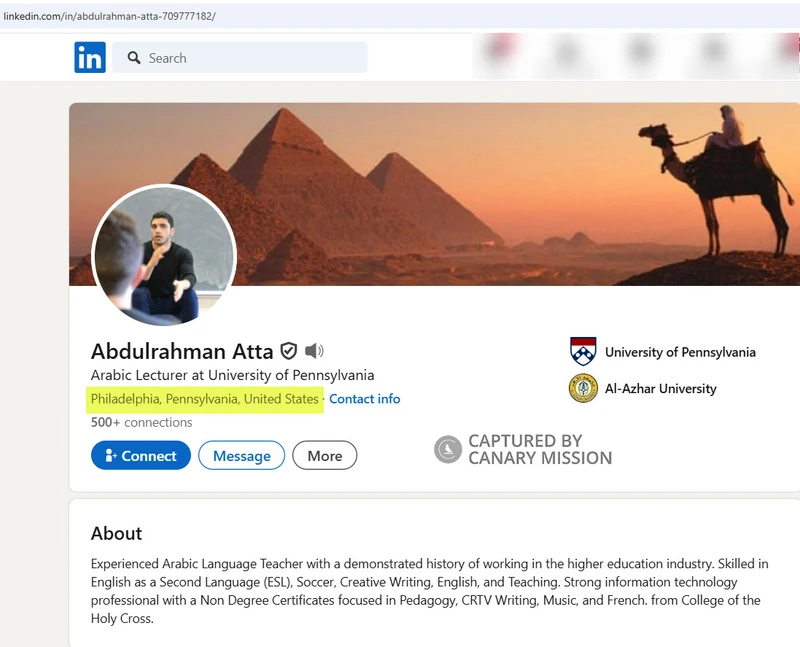Select the name heading Abdulrahman Atta
Screen dimensions: 800x647
click(182, 352)
